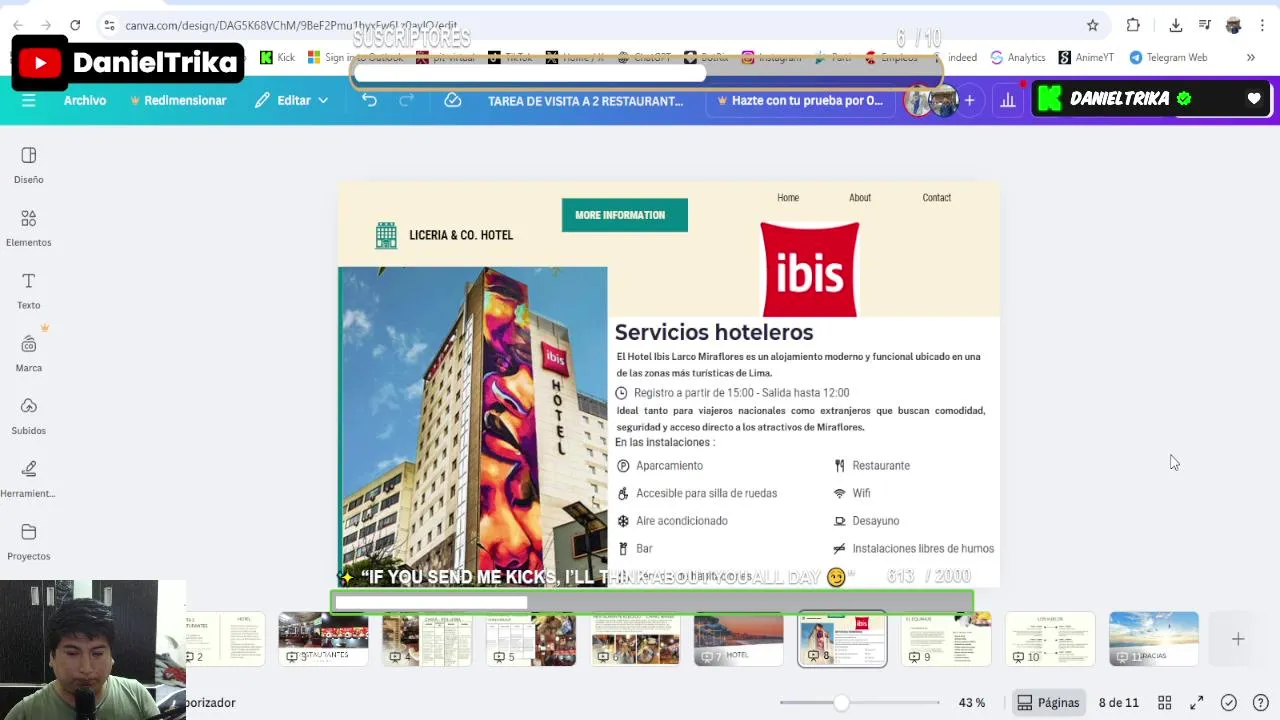Image resolution: width=1280 pixels, height=720 pixels.
Task: Select the page 5 thumbnail
Action: [531, 639]
